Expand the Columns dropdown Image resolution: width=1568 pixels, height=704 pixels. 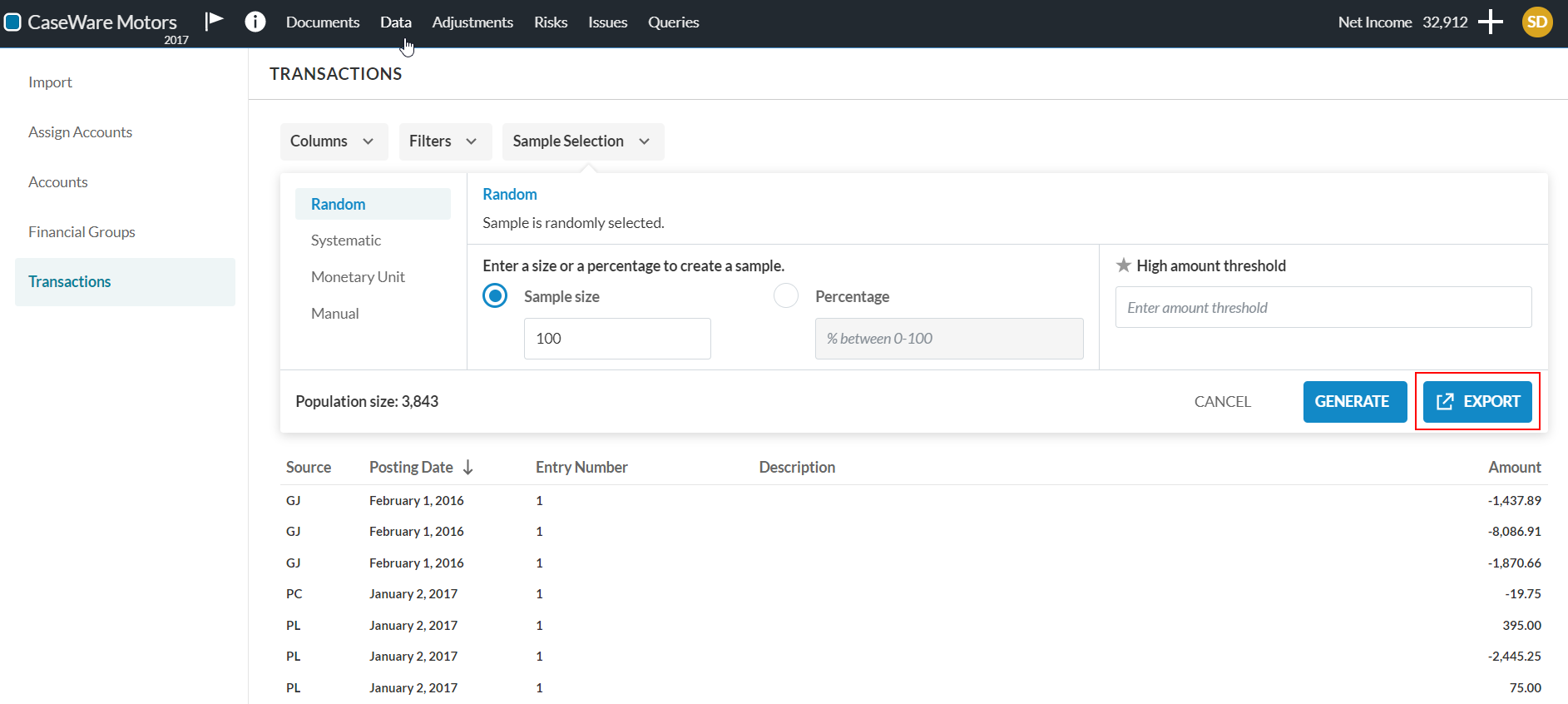coord(334,141)
